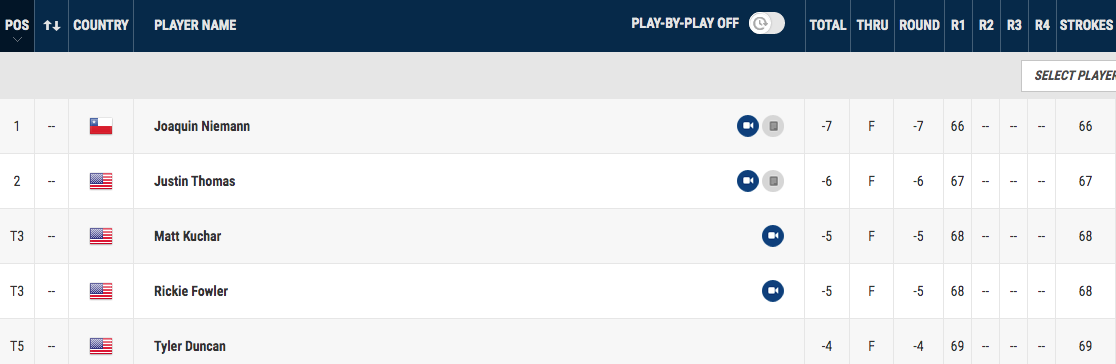Open Joaquin Niemann's scorecard icon
1116x364 pixels.
(773, 126)
